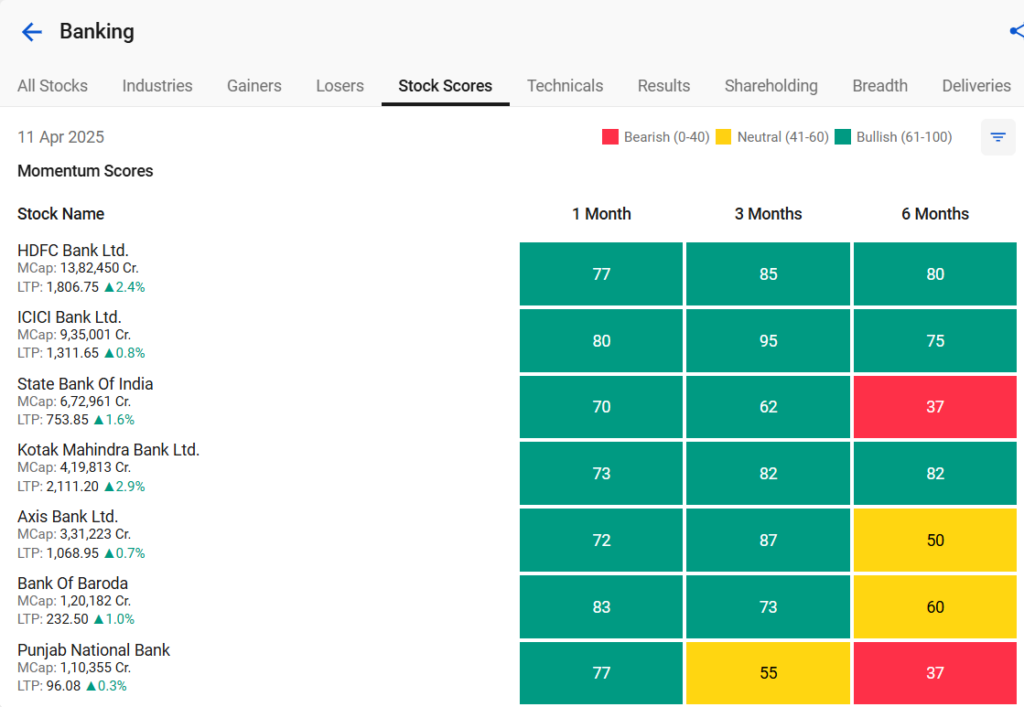The height and width of the screenshot is (707, 1024).
Task: Select Axis Bank 3 Months score 87
Action: pos(768,540)
